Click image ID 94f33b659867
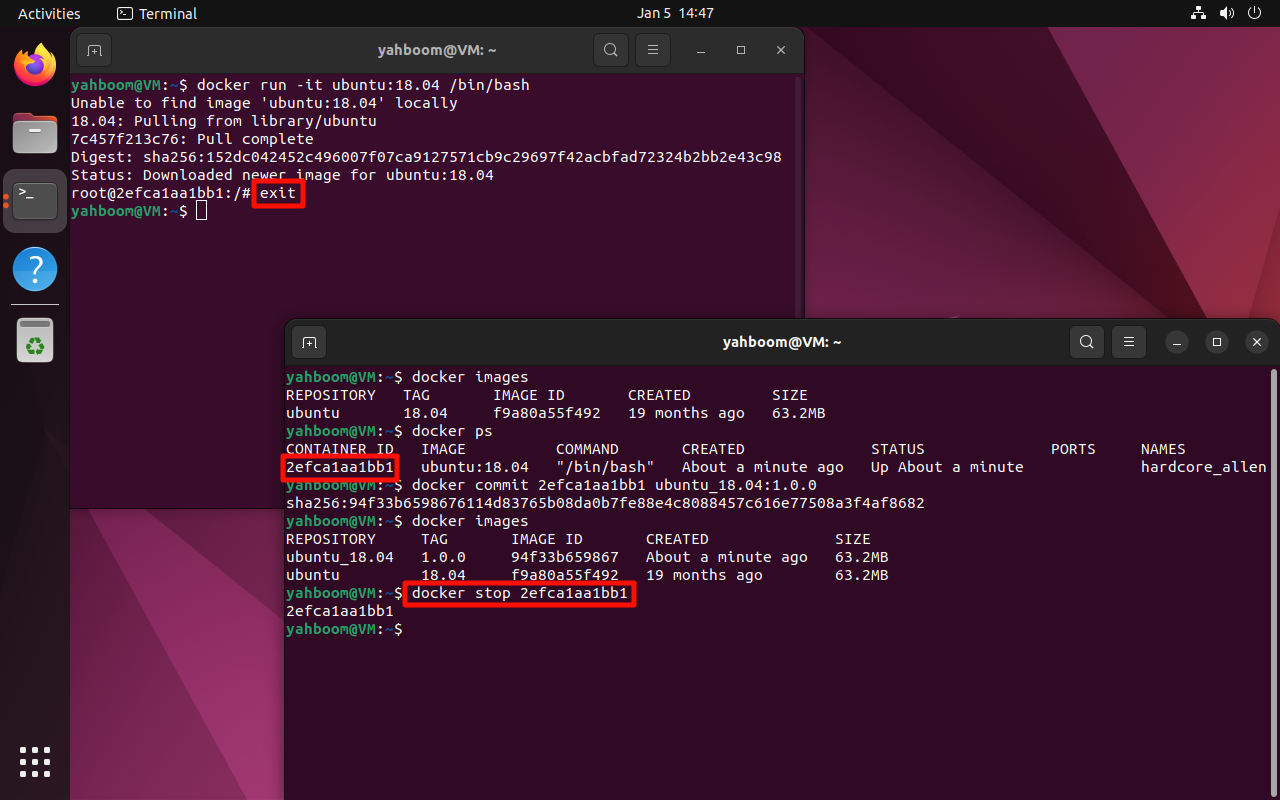This screenshot has width=1280, height=800. (x=565, y=557)
